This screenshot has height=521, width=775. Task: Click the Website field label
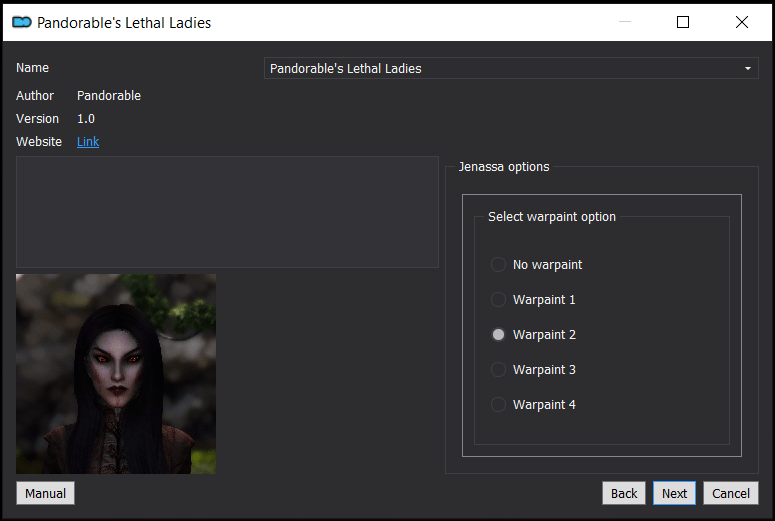[39, 142]
